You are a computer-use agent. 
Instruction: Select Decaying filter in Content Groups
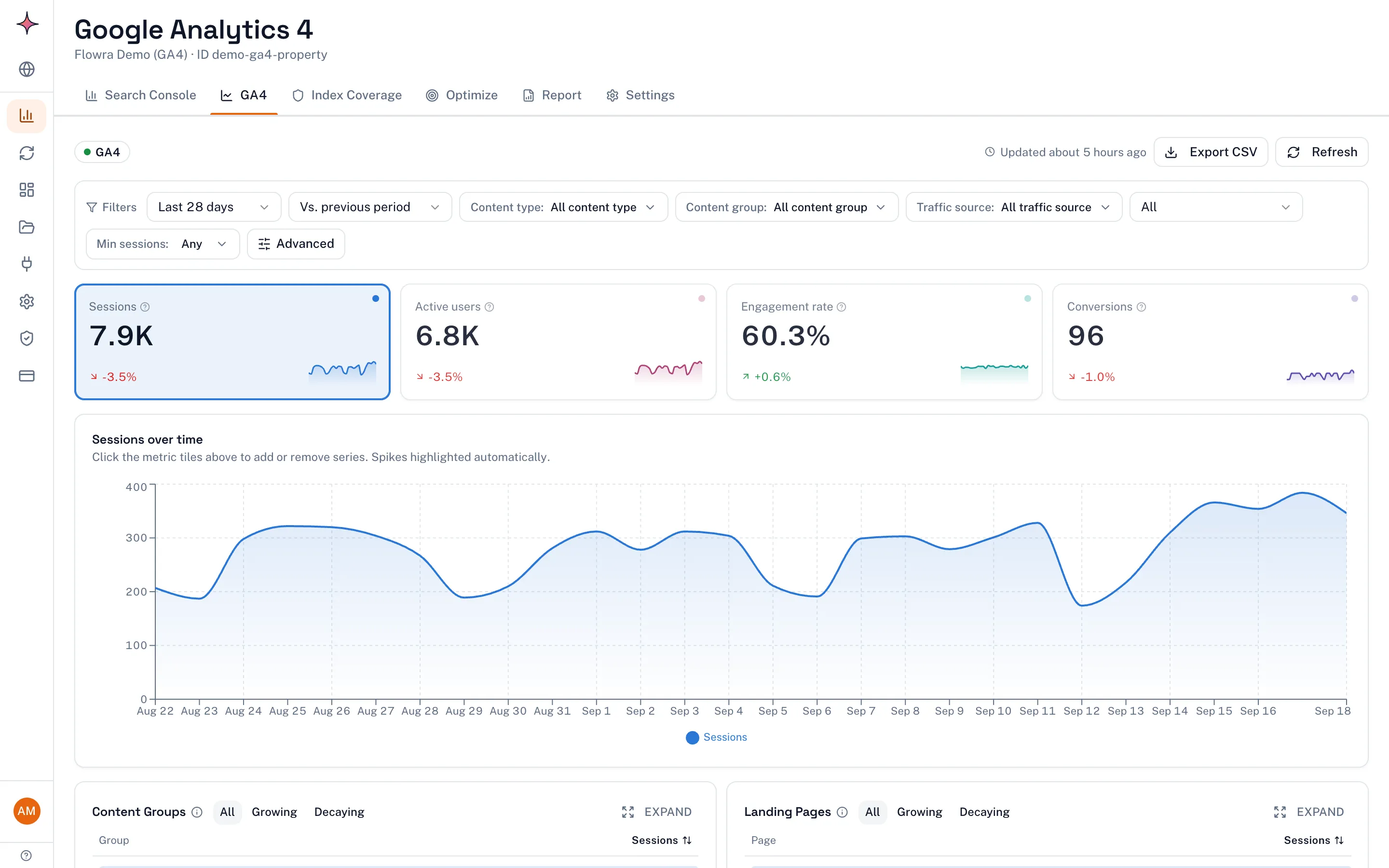point(339,812)
